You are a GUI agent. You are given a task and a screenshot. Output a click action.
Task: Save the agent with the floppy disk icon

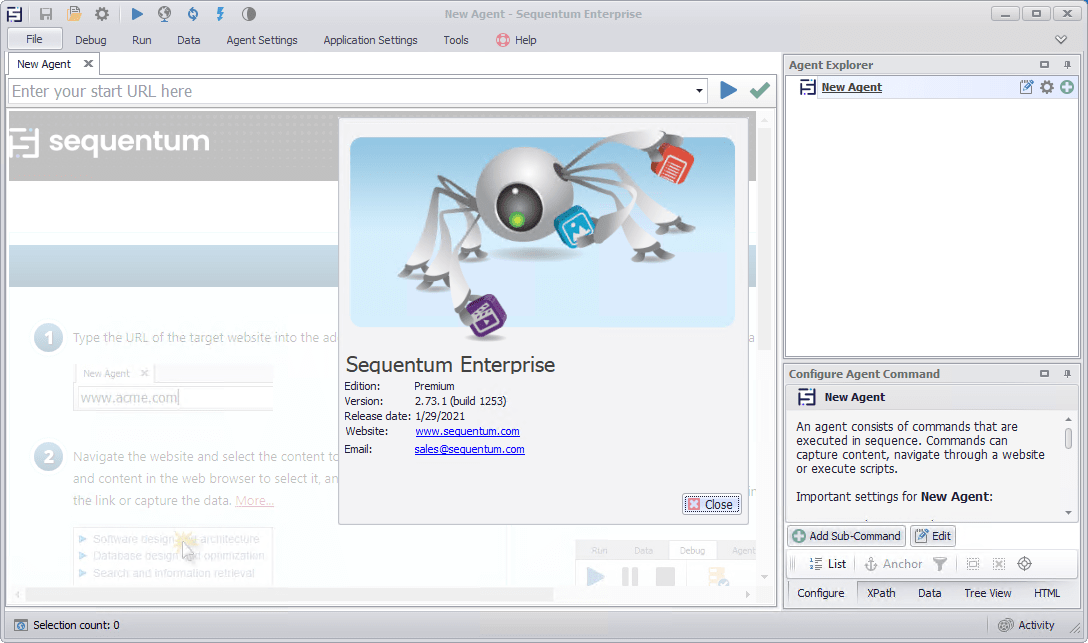pyautogui.click(x=46, y=14)
